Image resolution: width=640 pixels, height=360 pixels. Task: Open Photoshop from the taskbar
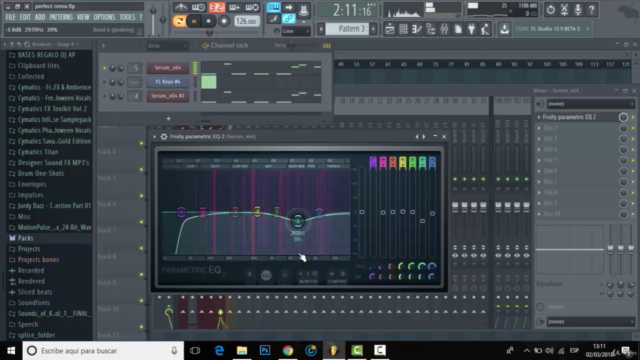point(265,351)
